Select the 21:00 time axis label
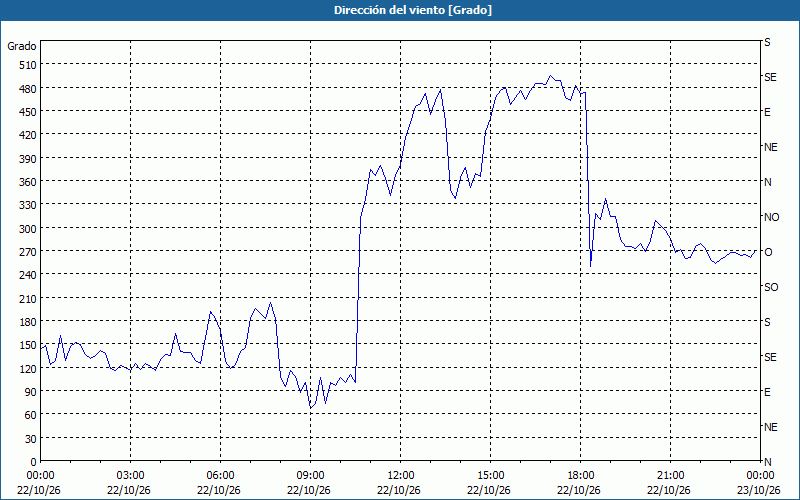The height and width of the screenshot is (500, 800). (670, 476)
